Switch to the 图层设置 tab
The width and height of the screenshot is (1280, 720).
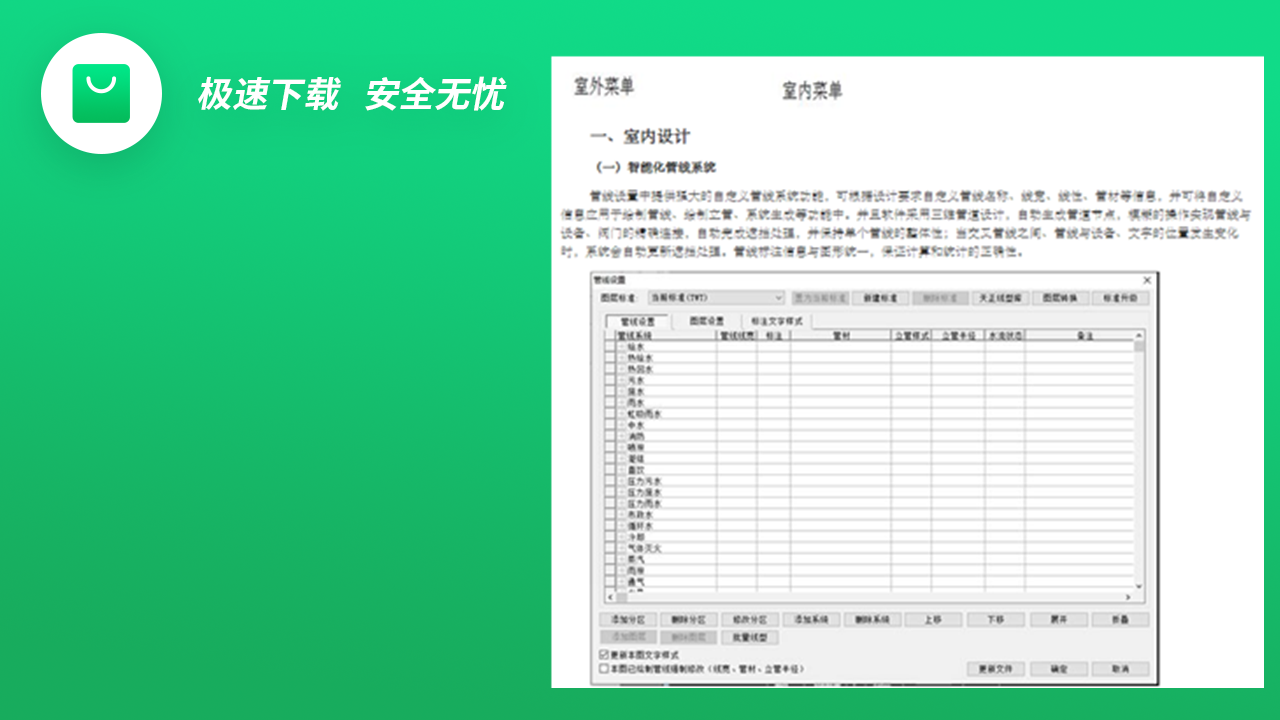click(707, 321)
